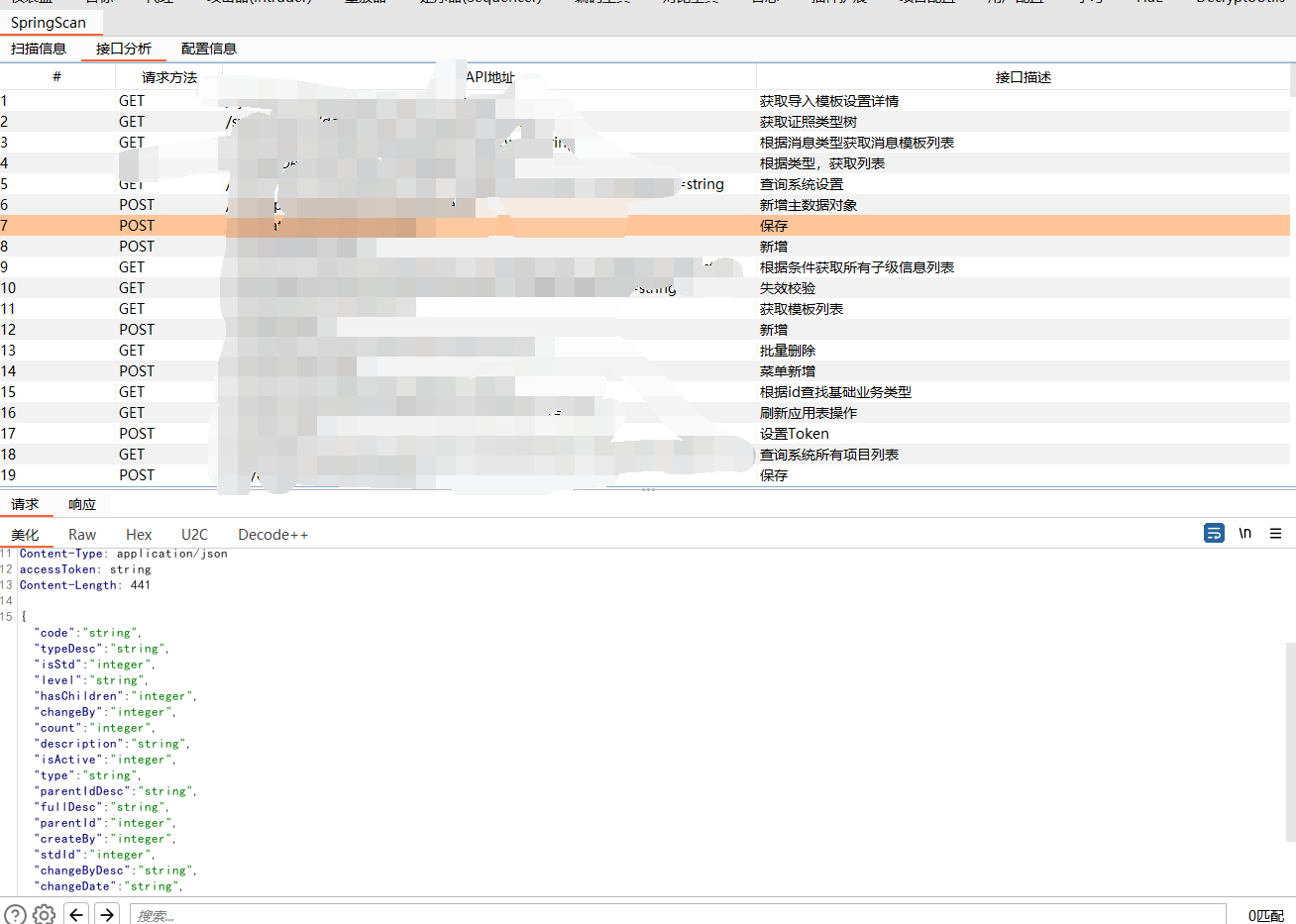This screenshot has width=1296, height=924.
Task: Select highlighted row 7 保存
Action: [645, 226]
